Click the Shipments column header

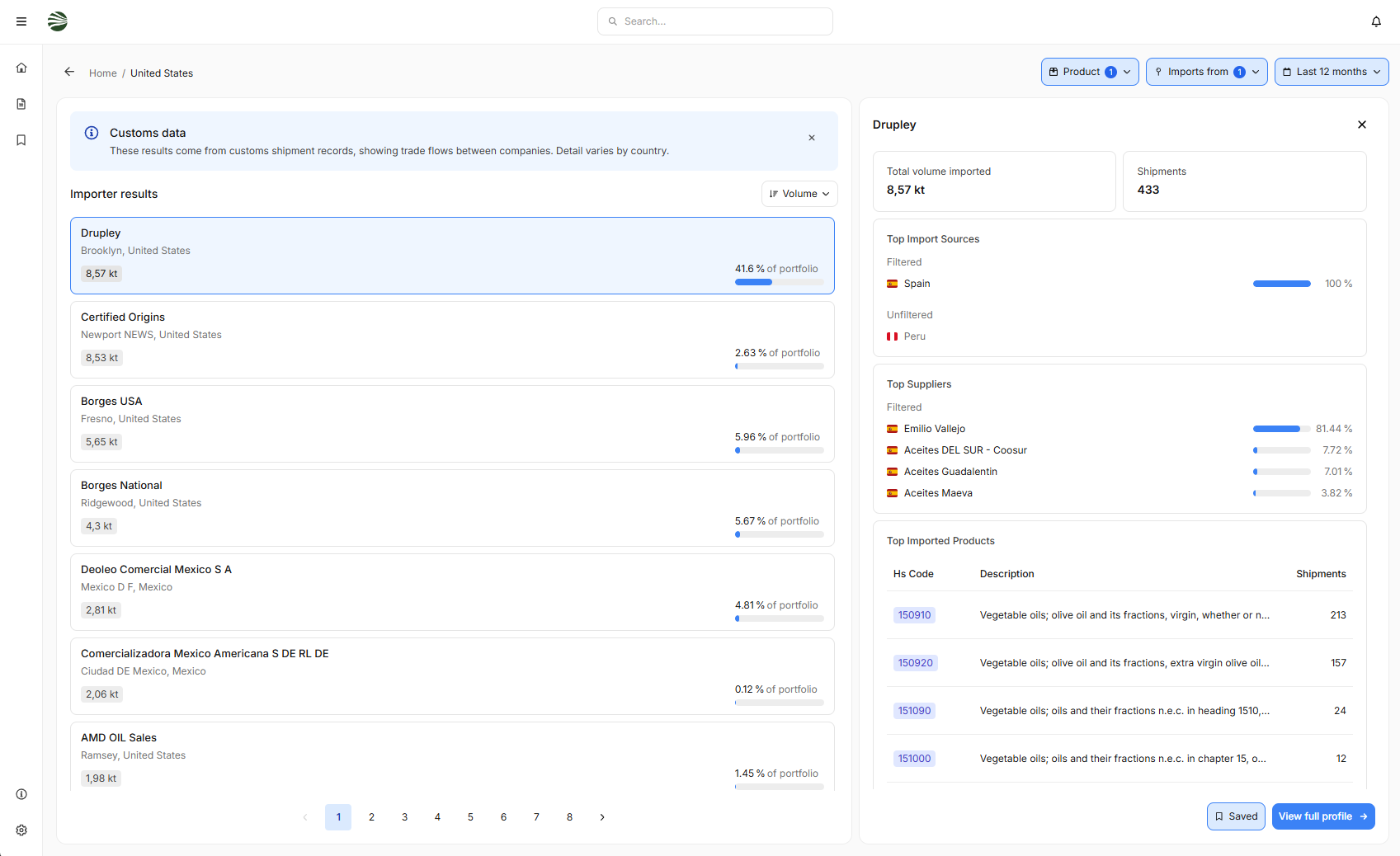(x=1321, y=574)
